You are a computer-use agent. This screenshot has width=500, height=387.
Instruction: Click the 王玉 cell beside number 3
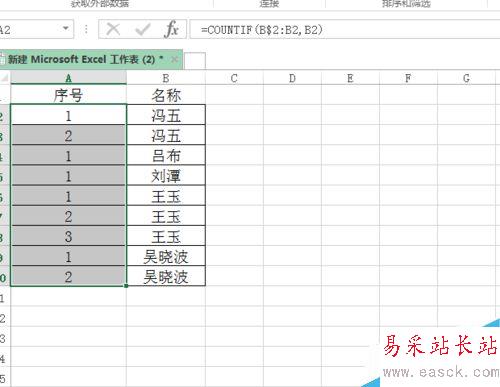pos(166,236)
